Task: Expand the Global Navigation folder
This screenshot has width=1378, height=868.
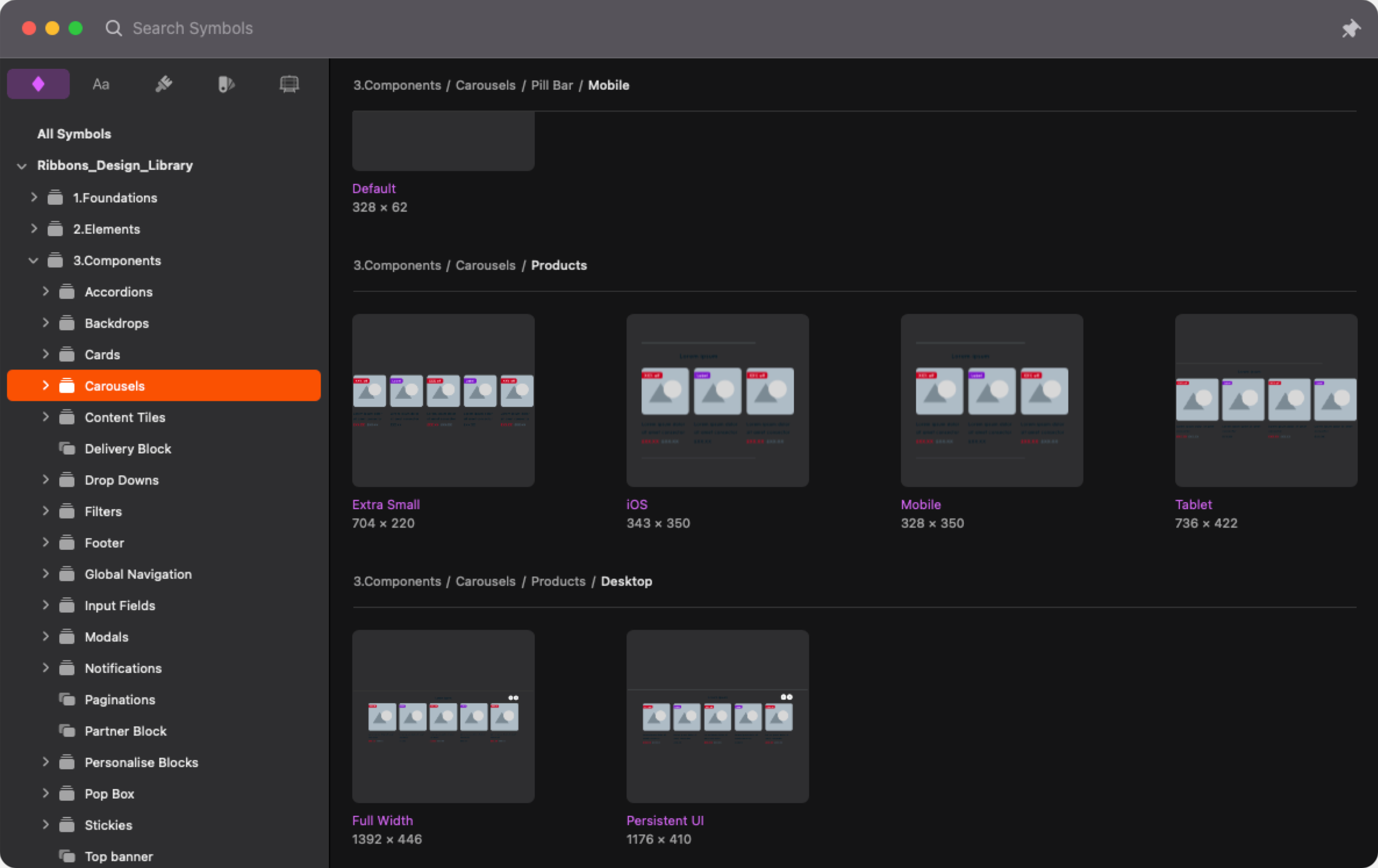Action: pos(46,574)
